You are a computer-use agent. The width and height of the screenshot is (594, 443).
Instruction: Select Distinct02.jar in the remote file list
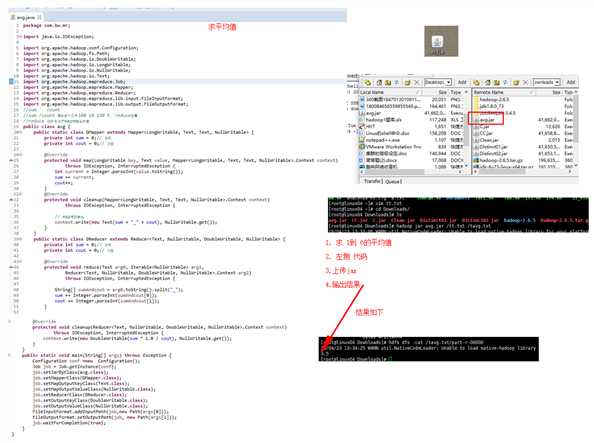tap(494, 153)
